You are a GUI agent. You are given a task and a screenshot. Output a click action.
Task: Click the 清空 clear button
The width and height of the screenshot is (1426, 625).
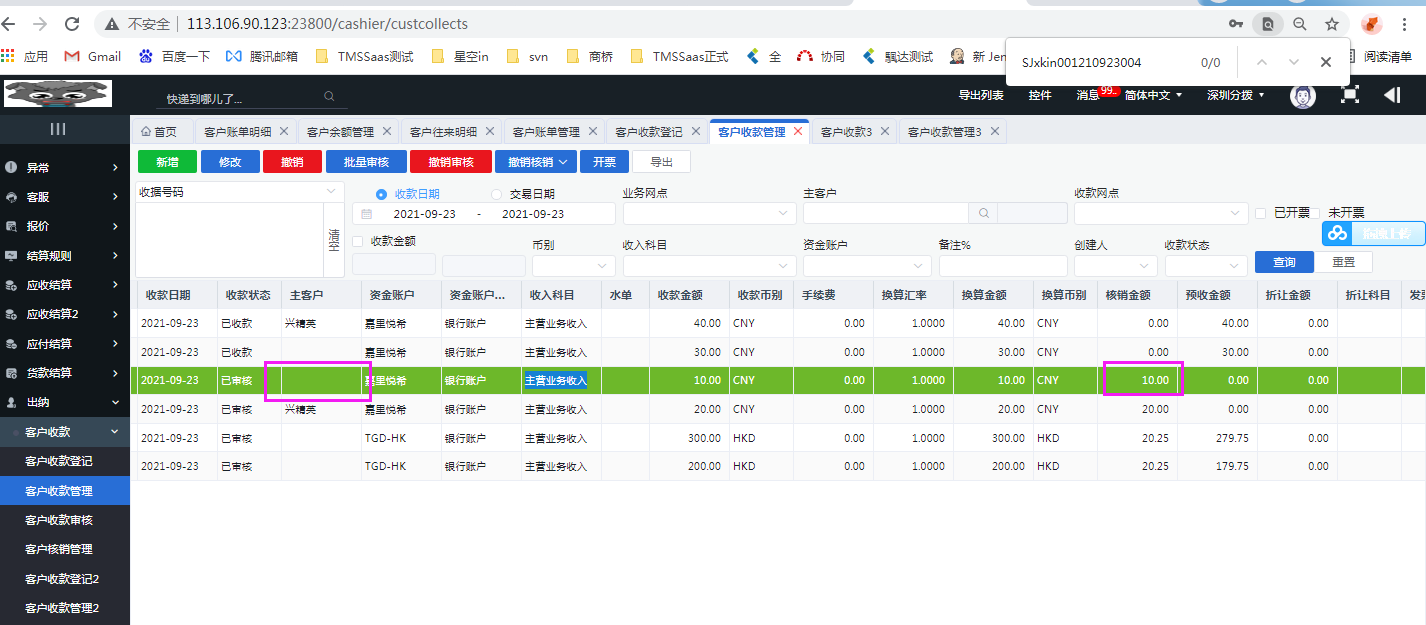coord(334,239)
